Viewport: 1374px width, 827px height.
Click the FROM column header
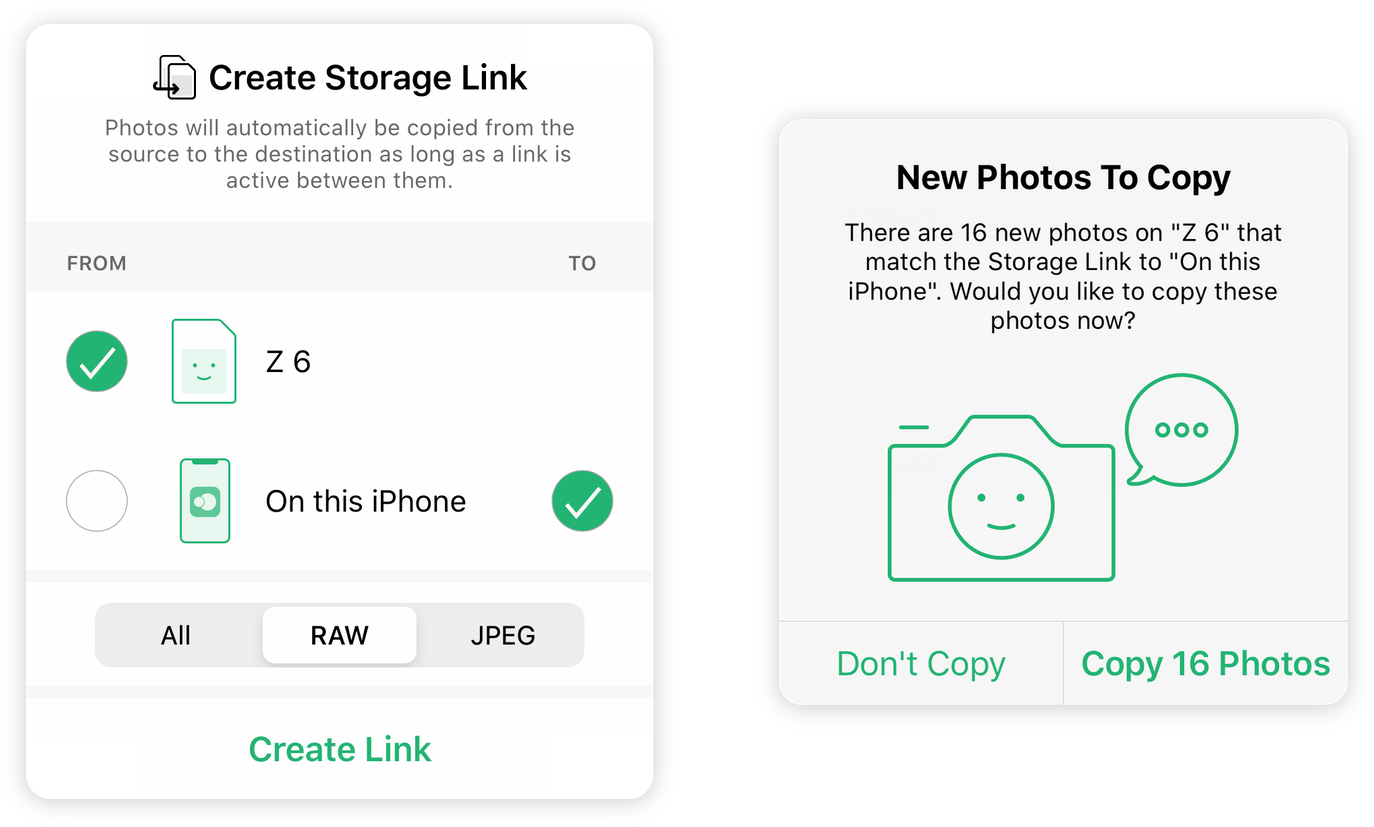click(96, 264)
